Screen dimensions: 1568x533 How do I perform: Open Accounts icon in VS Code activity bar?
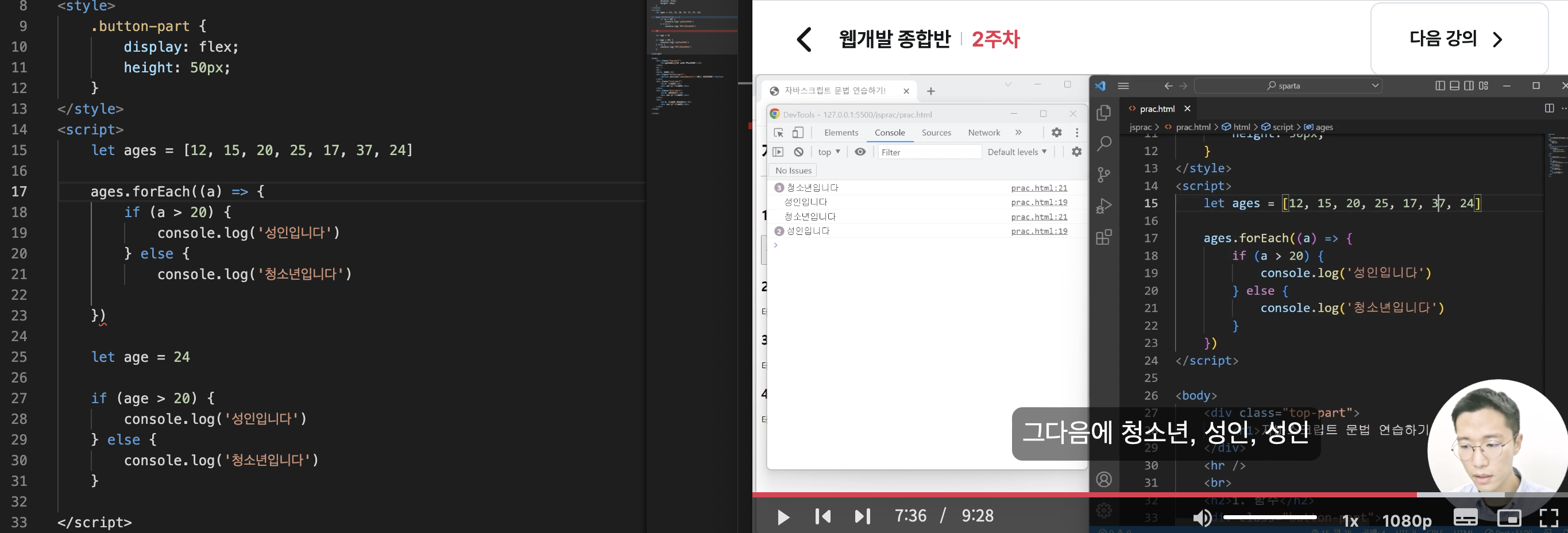pyautogui.click(x=1103, y=480)
